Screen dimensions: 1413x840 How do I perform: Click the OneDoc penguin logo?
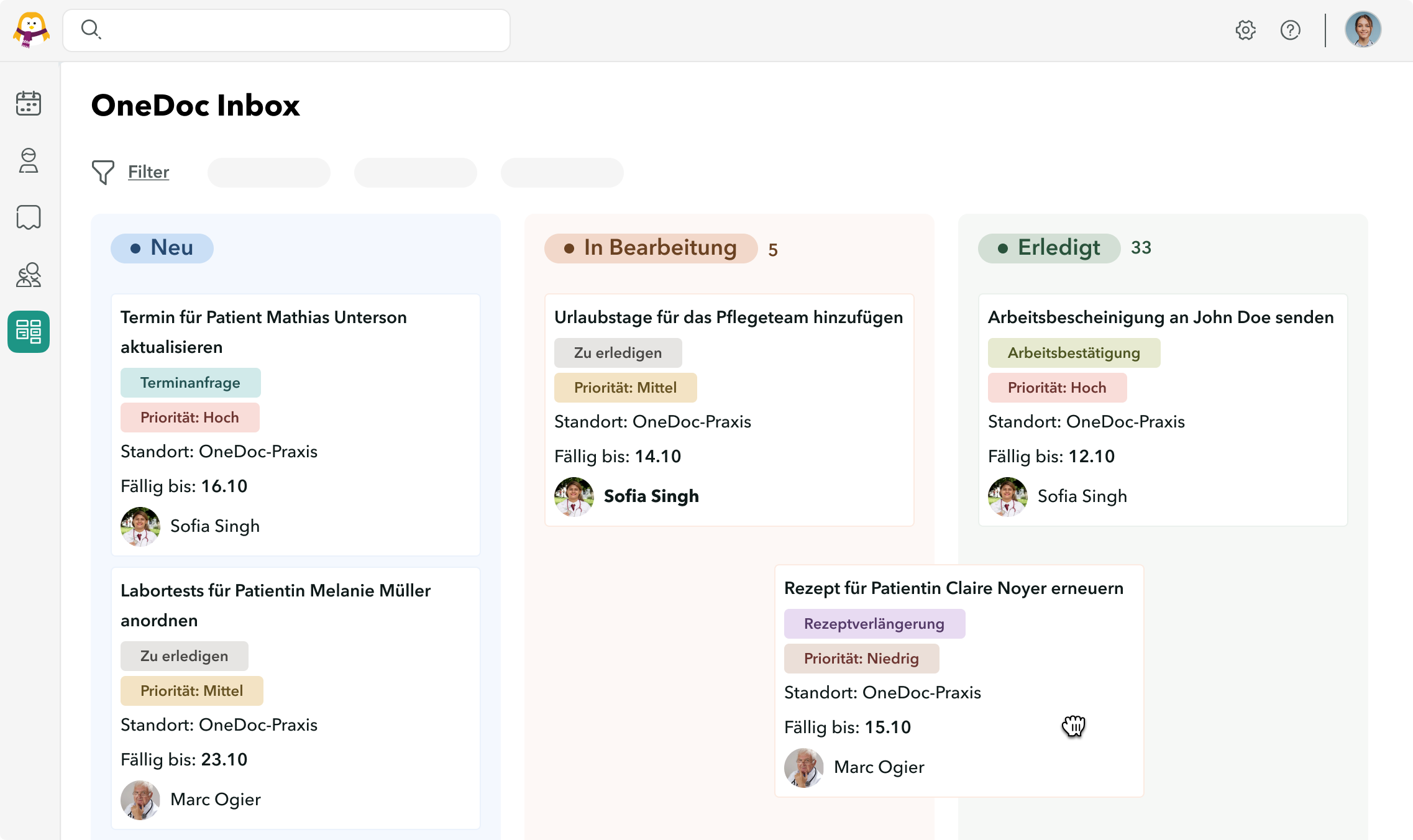click(31, 30)
